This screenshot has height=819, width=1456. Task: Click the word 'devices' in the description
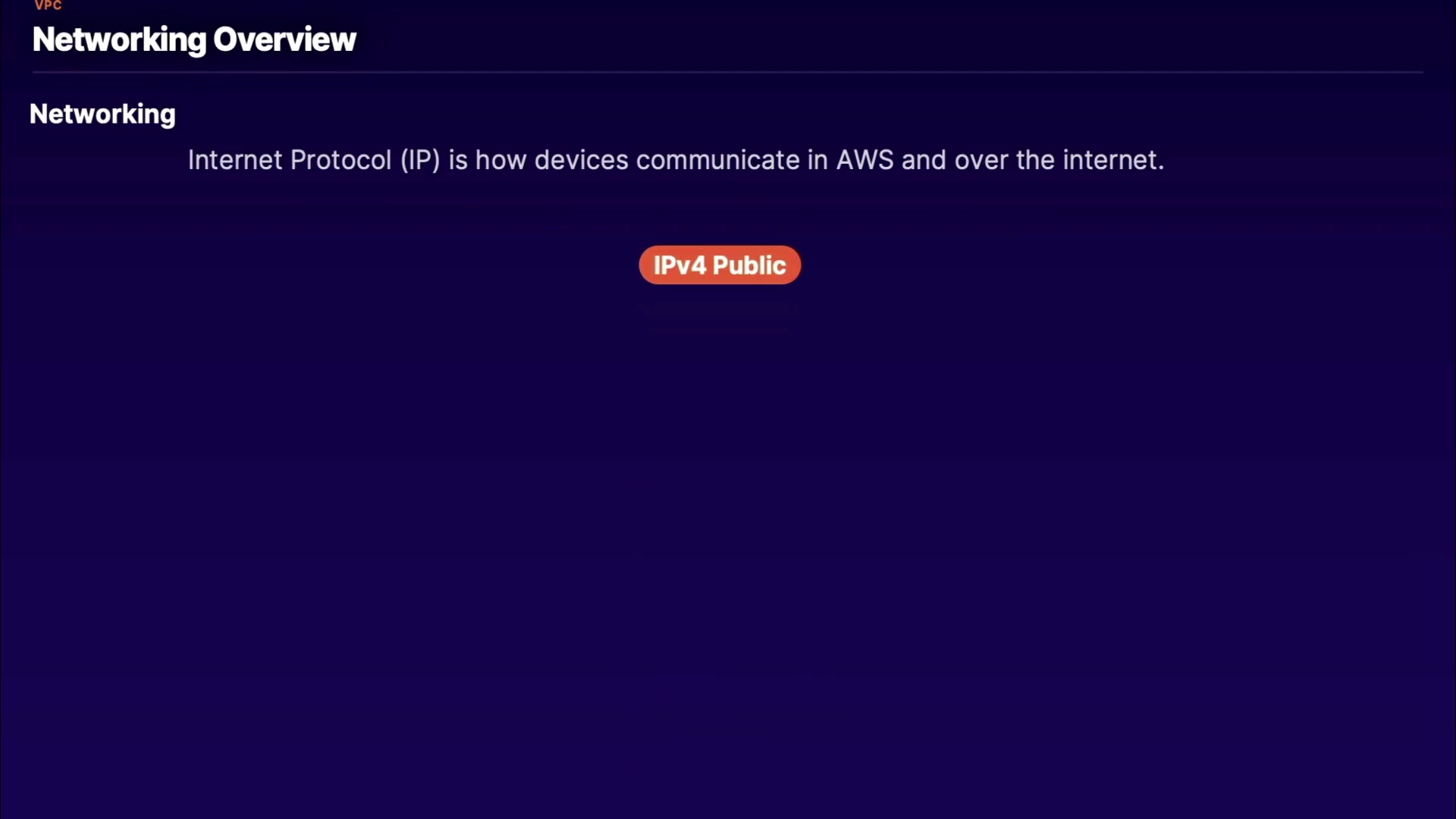581,160
